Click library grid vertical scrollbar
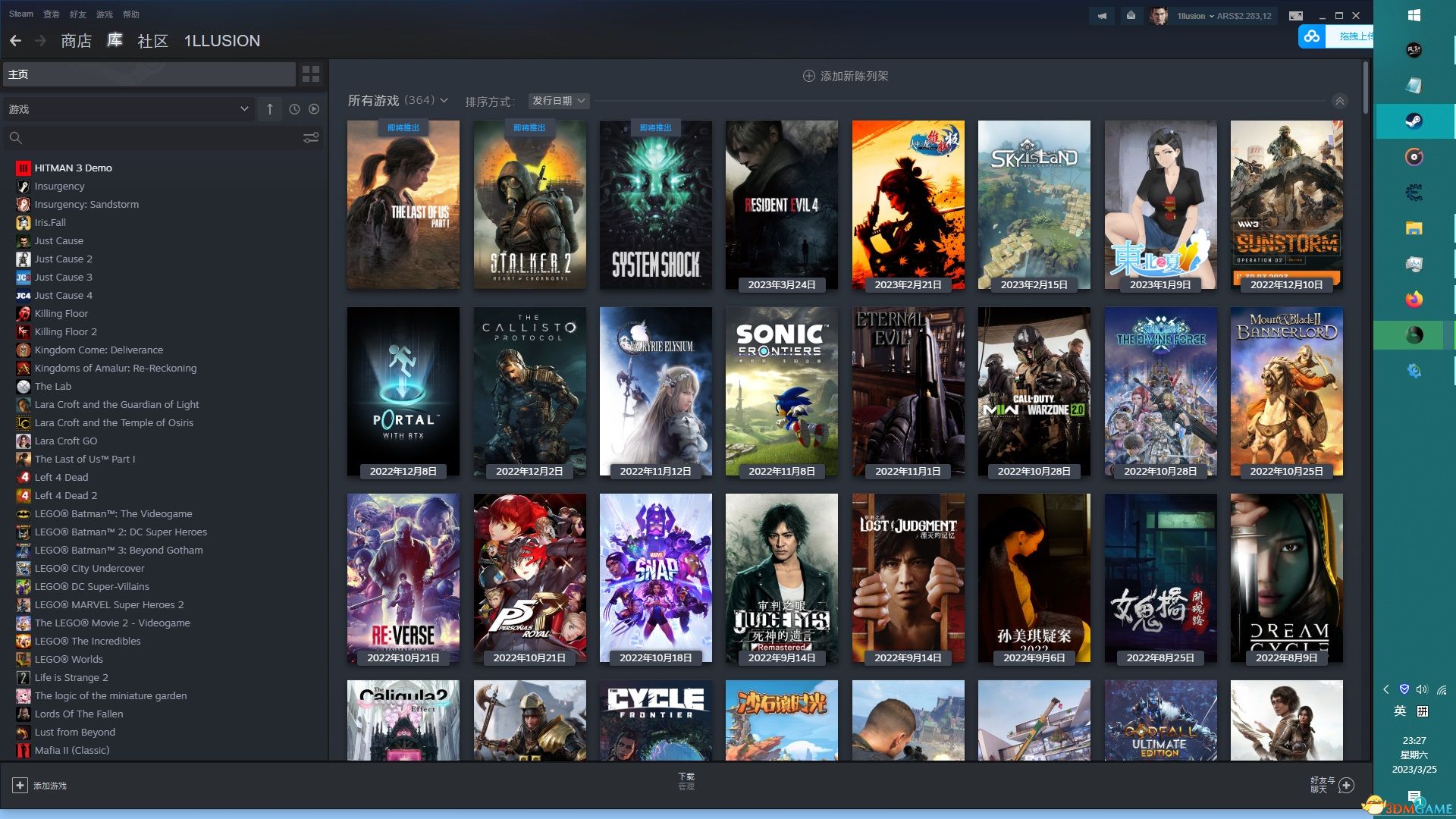This screenshot has height=819, width=1456. 1366,88
